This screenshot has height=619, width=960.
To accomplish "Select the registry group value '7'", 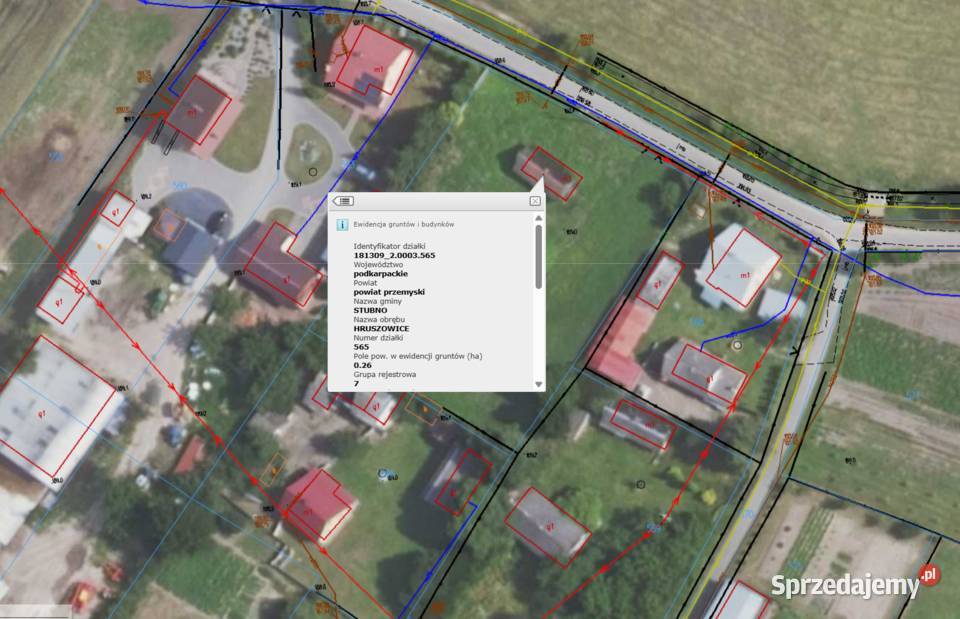I will 356,383.
